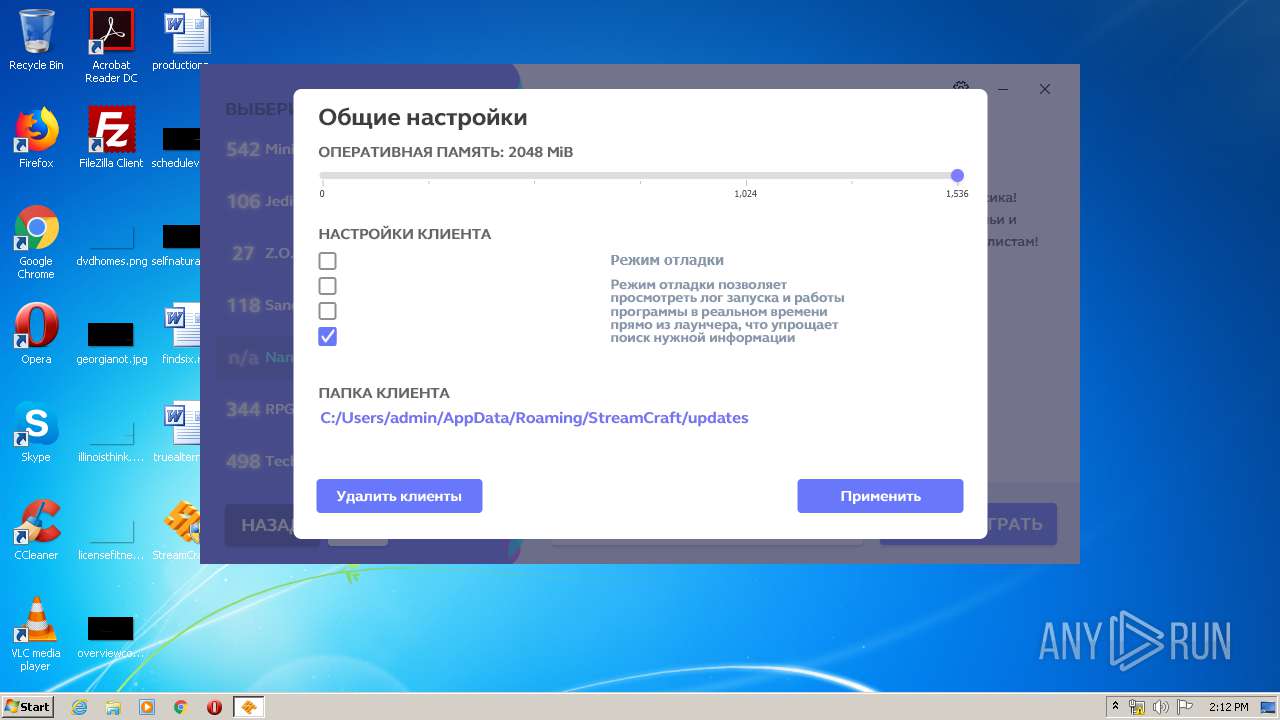Viewport: 1280px width, 720px height.
Task: Open the CCleaner desktop shortcut
Action: click(x=36, y=530)
